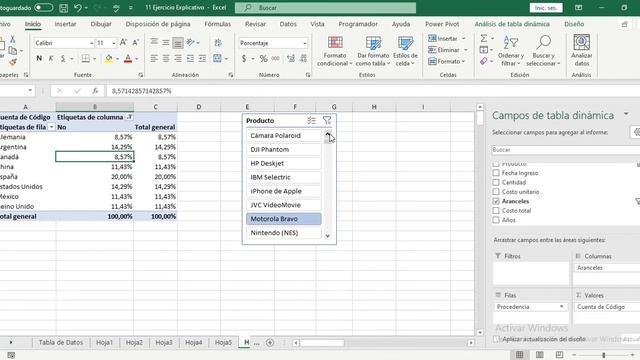
Task: Open Ordenar y filtrar menu
Action: click(511, 51)
